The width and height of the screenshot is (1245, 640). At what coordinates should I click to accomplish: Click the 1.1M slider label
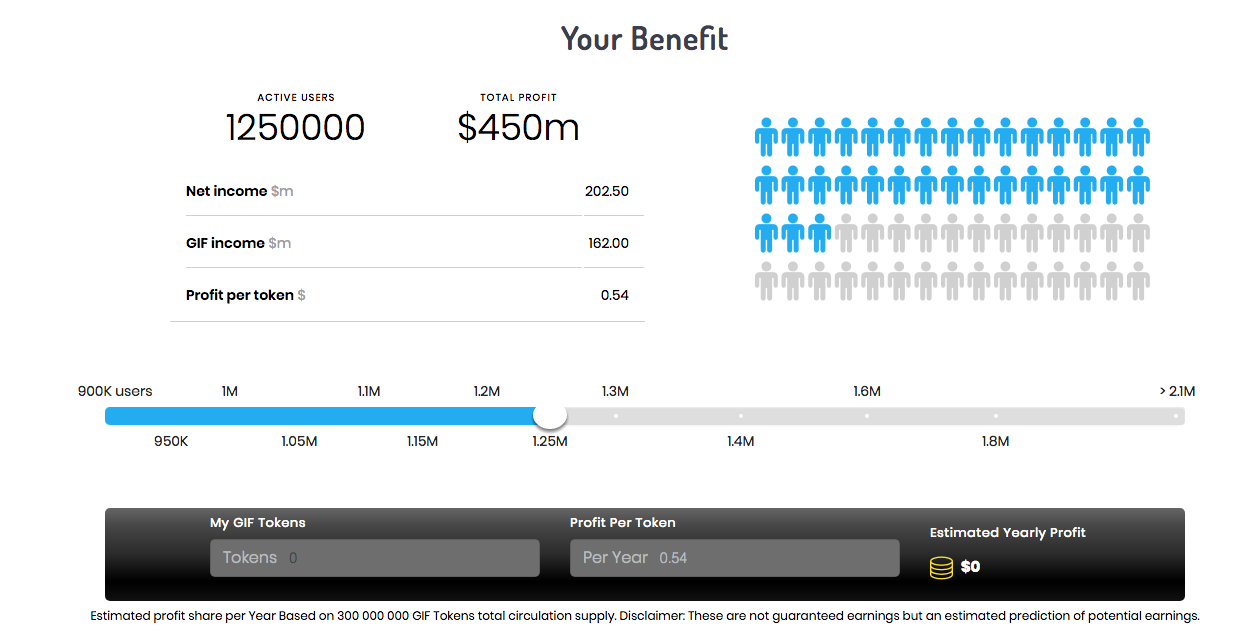[369, 391]
